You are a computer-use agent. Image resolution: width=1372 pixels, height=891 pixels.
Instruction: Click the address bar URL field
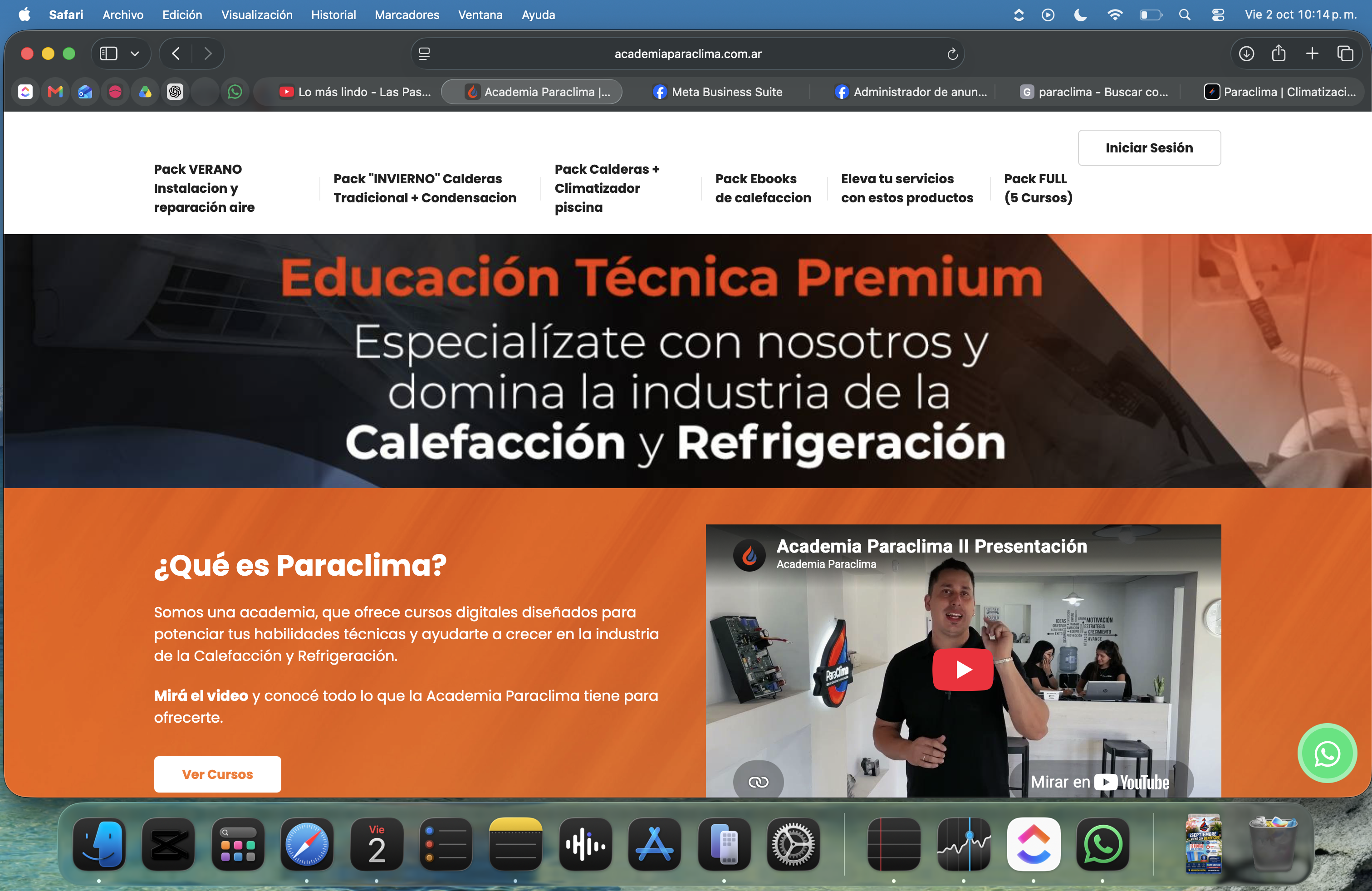click(x=687, y=54)
